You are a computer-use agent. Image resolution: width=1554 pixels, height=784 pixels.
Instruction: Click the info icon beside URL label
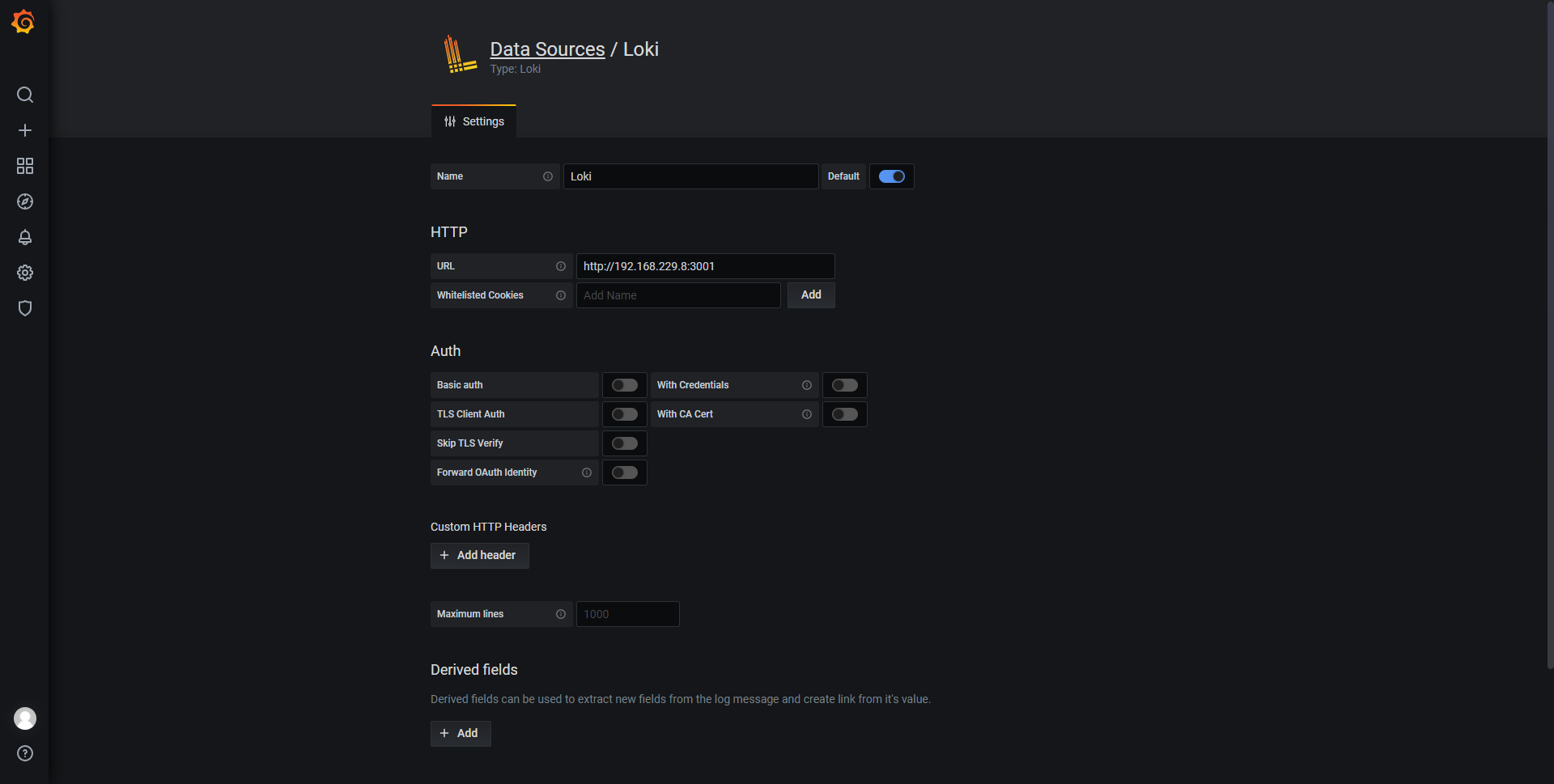click(561, 266)
